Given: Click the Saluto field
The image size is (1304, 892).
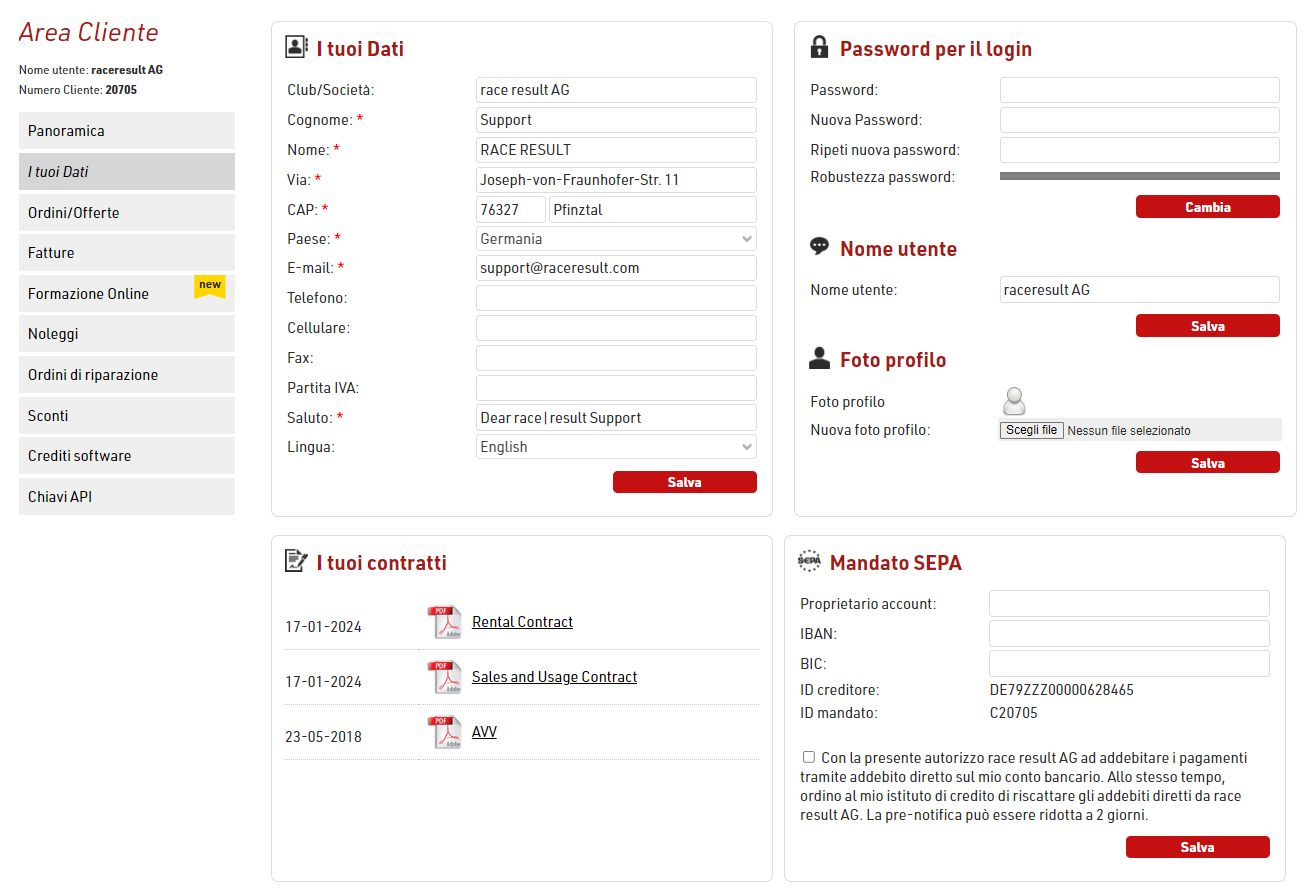Looking at the screenshot, I should click(x=616, y=418).
